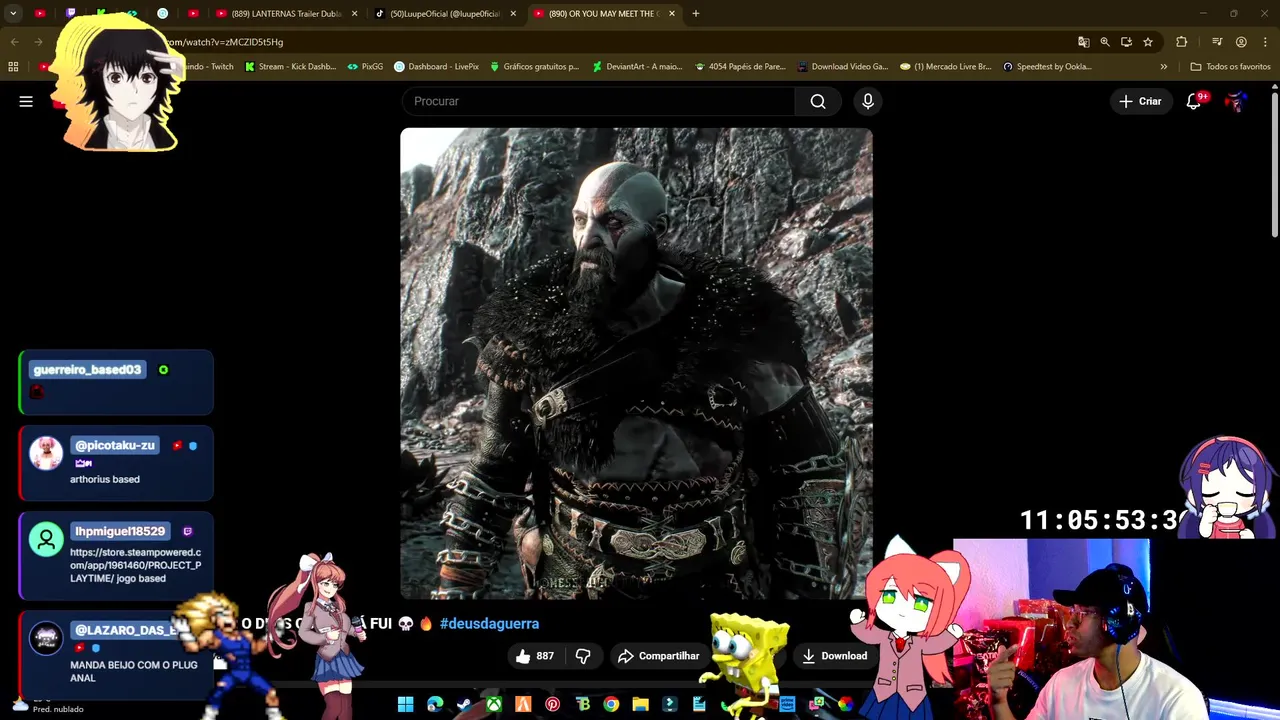Click chat username @picotaku-zu

114,445
